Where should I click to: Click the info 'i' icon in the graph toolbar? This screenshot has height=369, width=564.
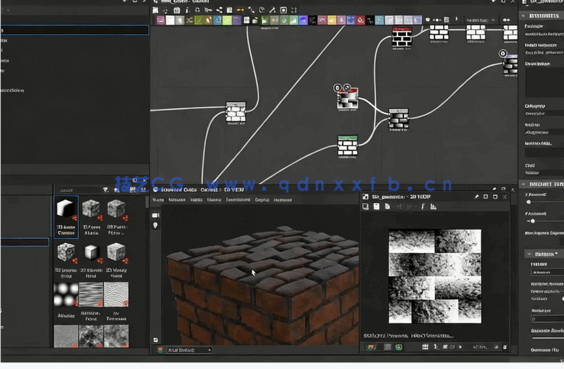click(x=187, y=10)
